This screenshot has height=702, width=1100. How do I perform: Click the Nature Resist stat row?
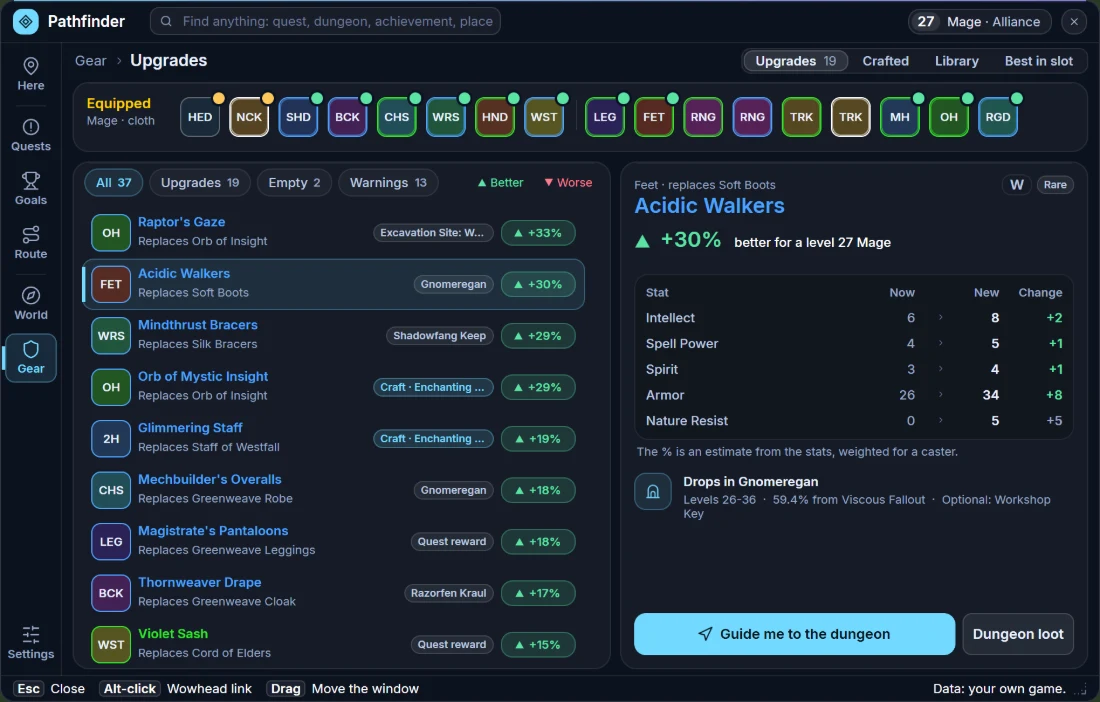click(854, 421)
